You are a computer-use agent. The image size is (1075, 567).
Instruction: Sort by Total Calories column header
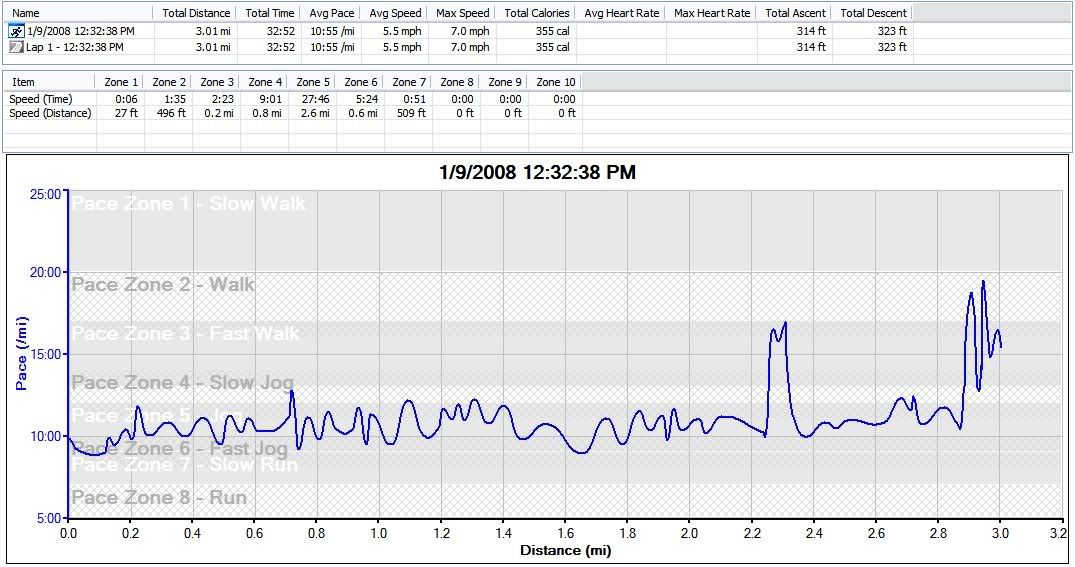point(537,13)
